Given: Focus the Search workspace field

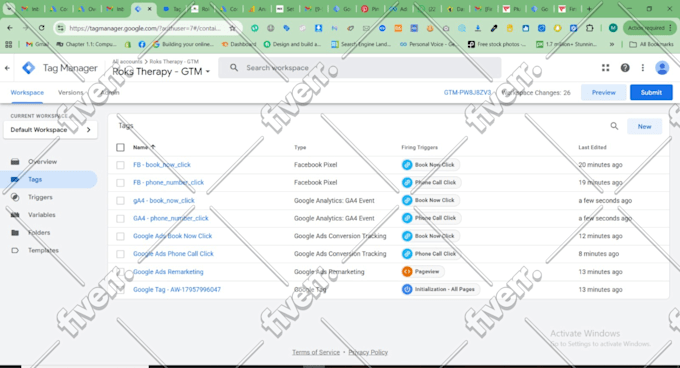Looking at the screenshot, I should click(360, 68).
